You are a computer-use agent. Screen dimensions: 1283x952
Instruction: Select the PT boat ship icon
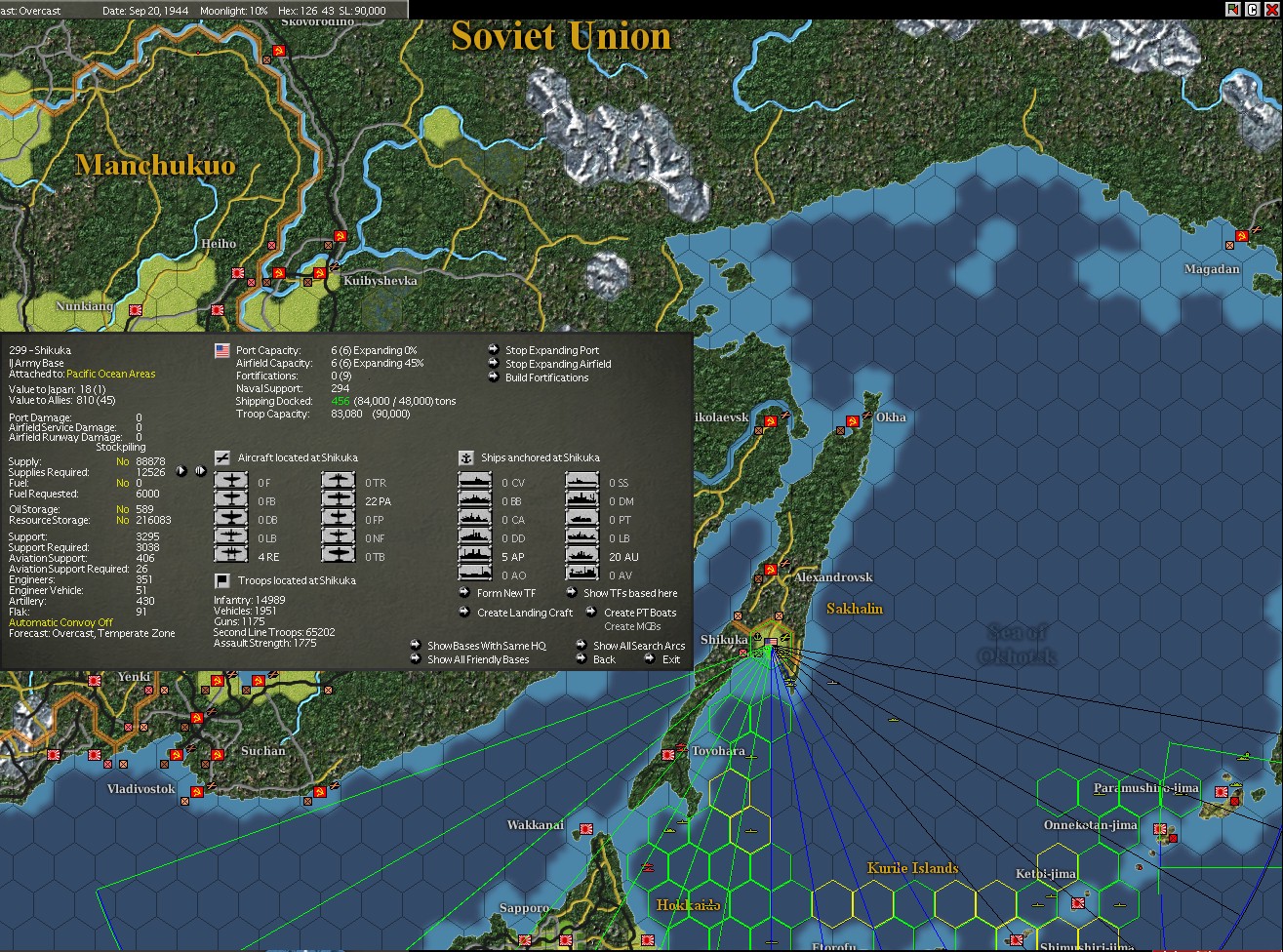582,519
